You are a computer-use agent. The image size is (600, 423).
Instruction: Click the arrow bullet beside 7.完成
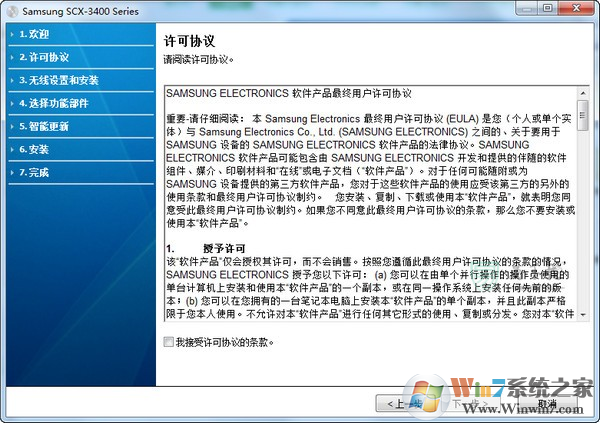(x=12, y=173)
